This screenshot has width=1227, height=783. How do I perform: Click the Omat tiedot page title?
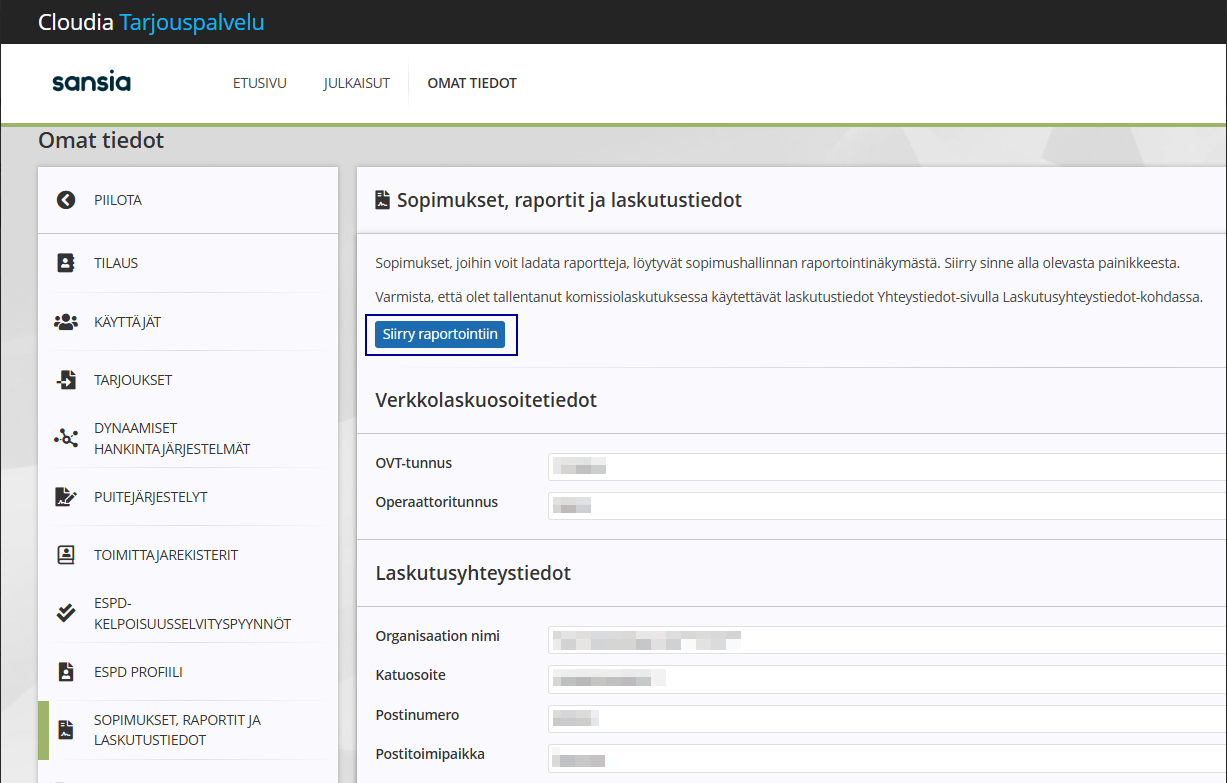tap(101, 140)
